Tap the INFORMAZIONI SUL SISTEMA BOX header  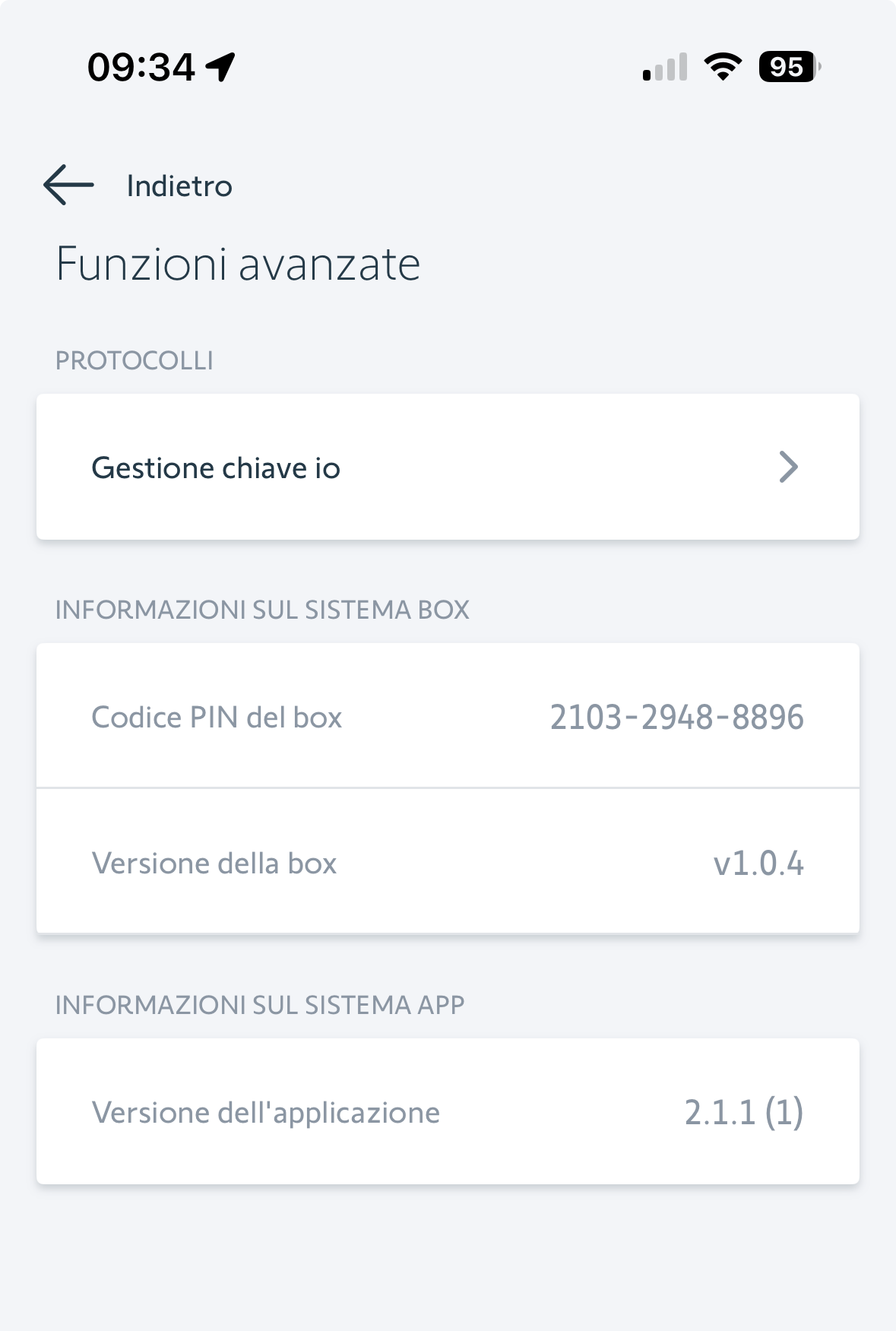tap(262, 610)
